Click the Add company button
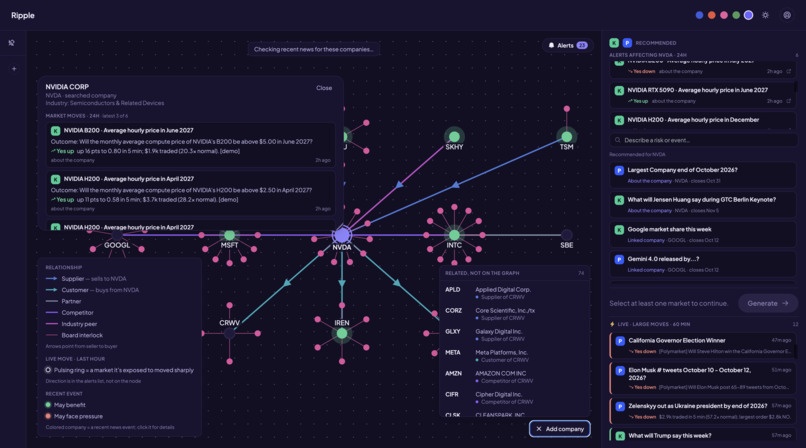This screenshot has width=806, height=448. tap(559, 429)
